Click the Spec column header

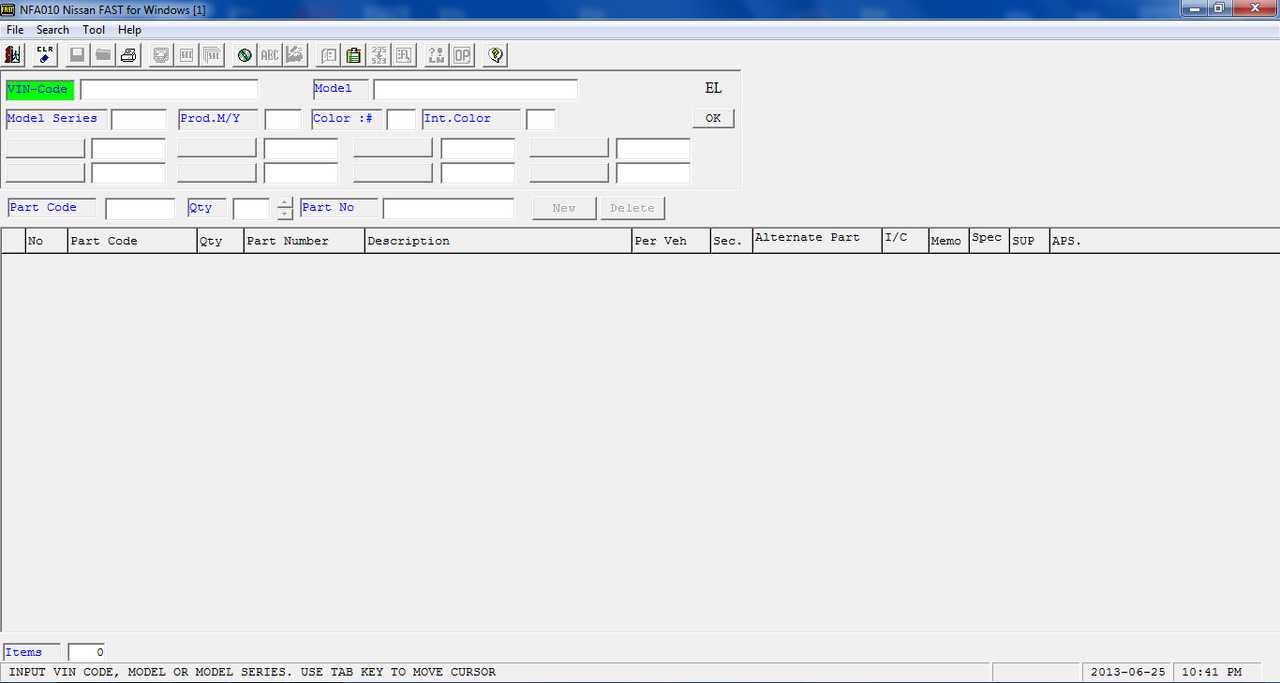(x=988, y=241)
